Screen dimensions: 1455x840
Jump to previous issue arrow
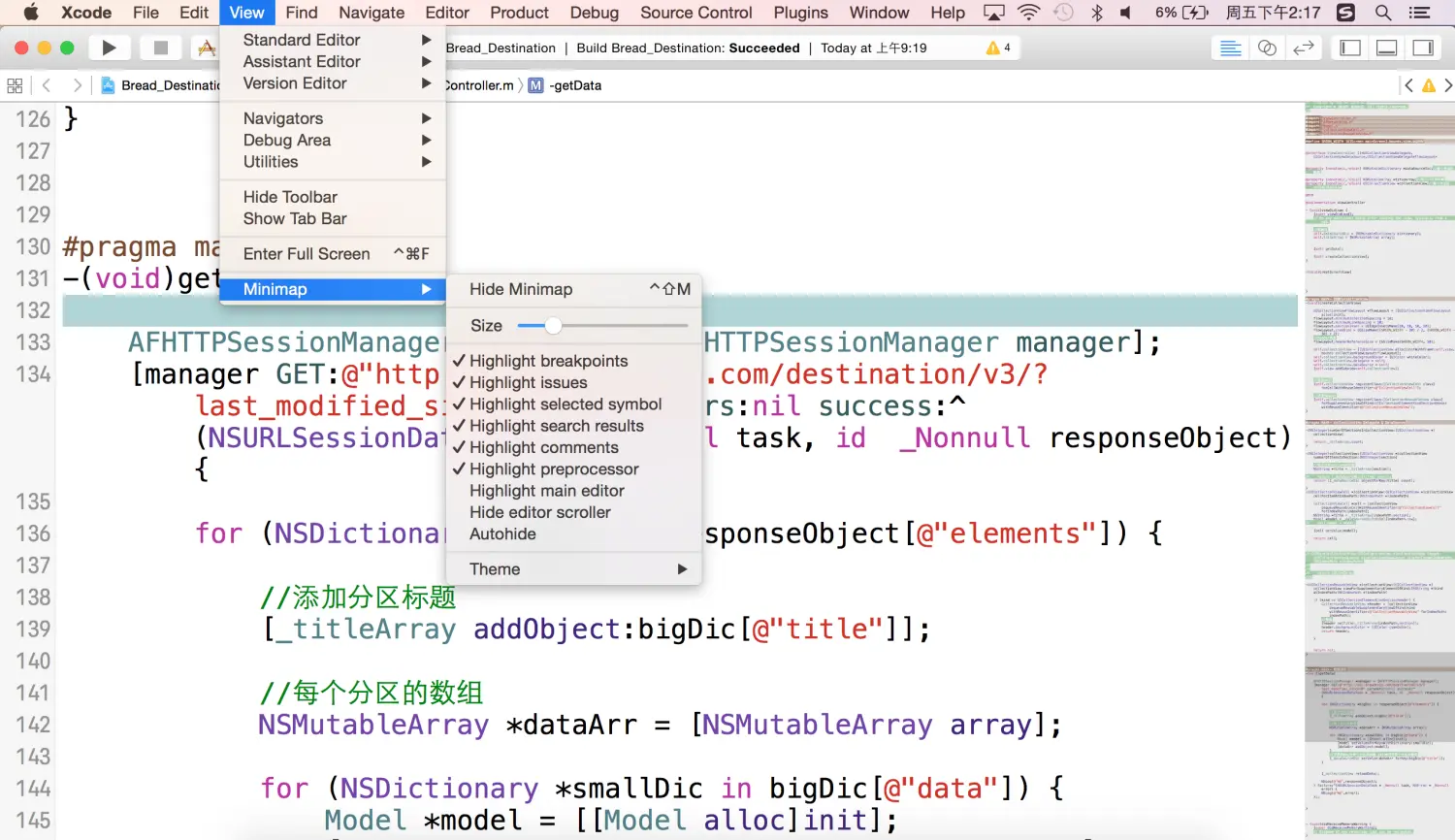click(1409, 85)
